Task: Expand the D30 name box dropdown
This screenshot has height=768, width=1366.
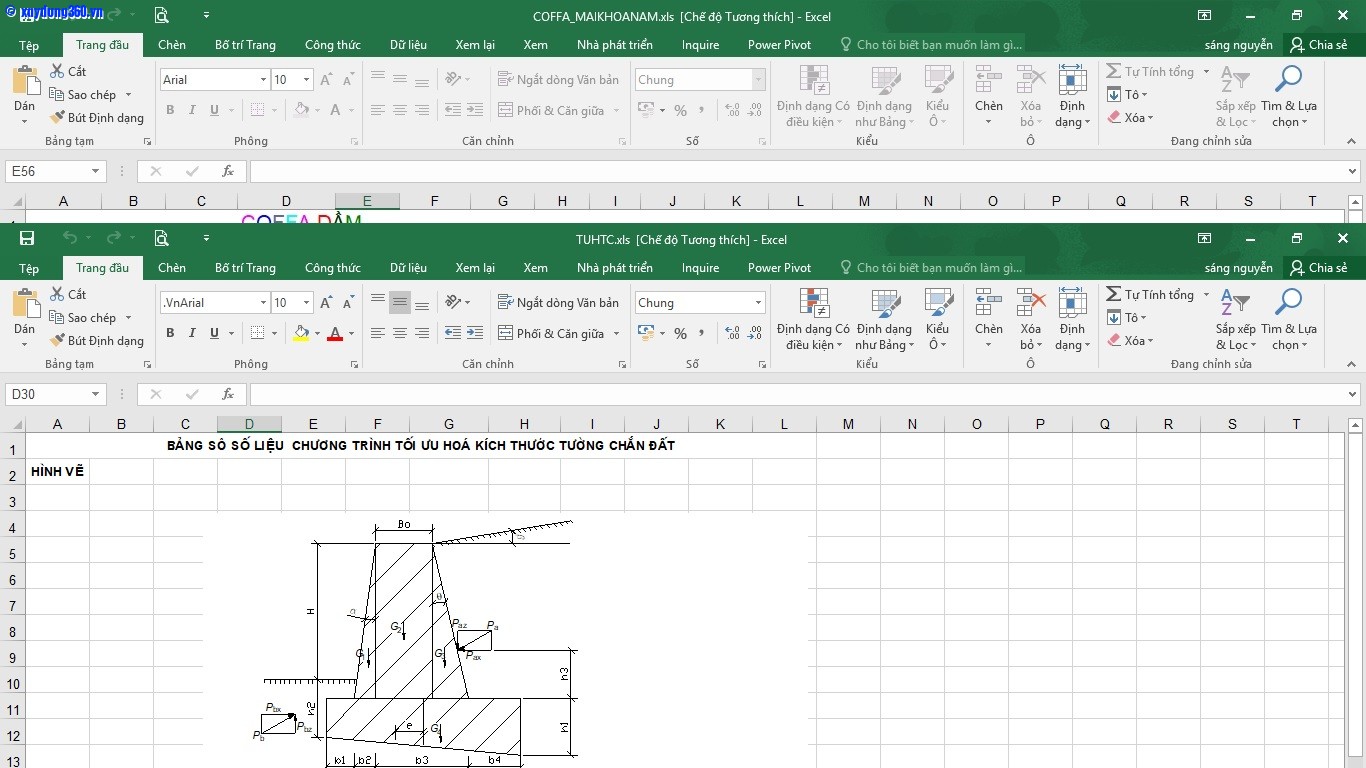Action: tap(96, 394)
